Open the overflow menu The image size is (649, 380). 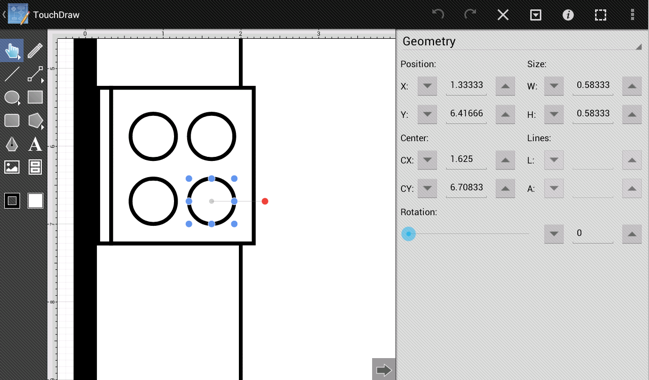pos(632,14)
